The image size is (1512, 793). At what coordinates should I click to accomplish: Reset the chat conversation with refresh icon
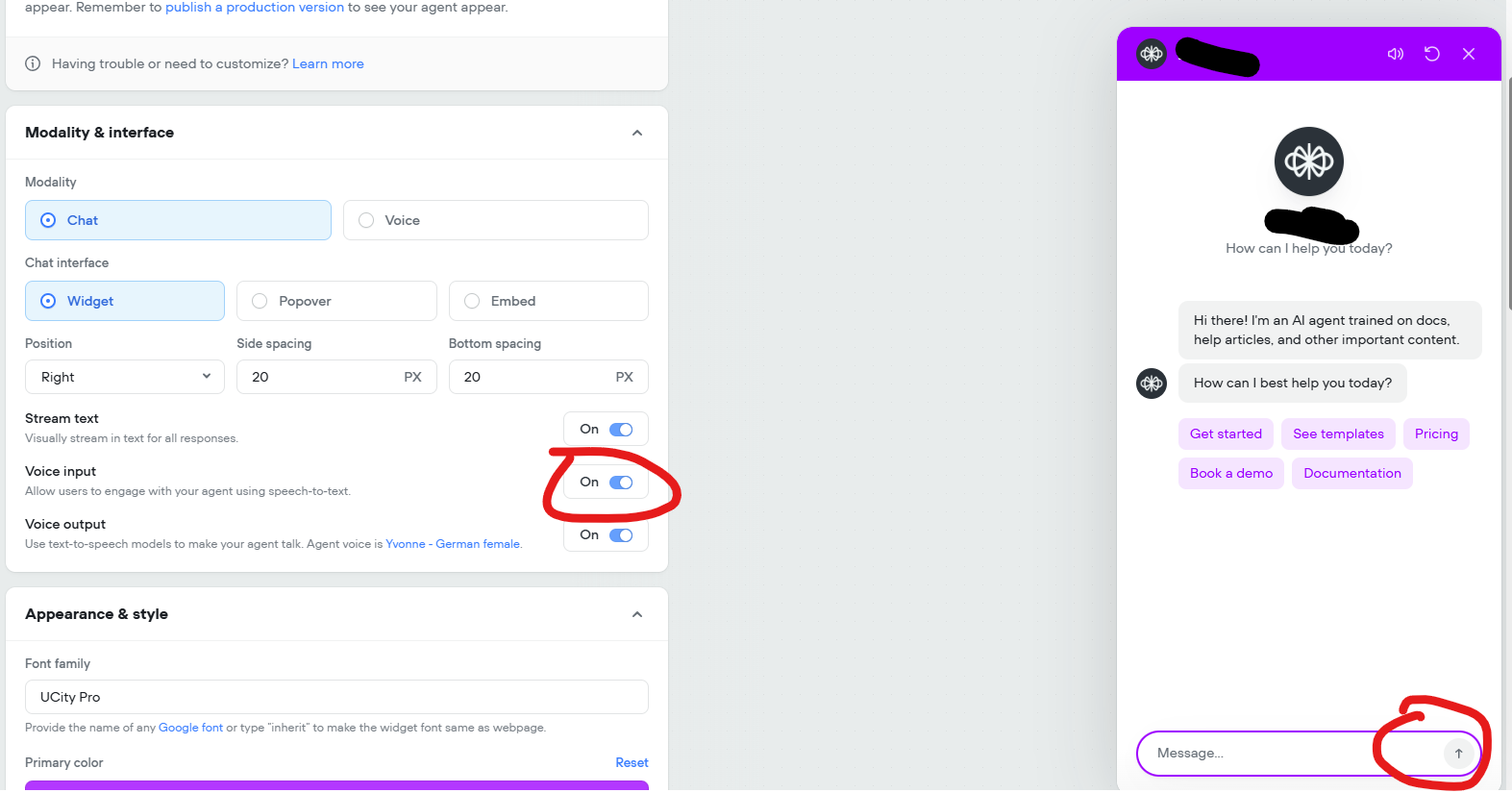(1432, 54)
